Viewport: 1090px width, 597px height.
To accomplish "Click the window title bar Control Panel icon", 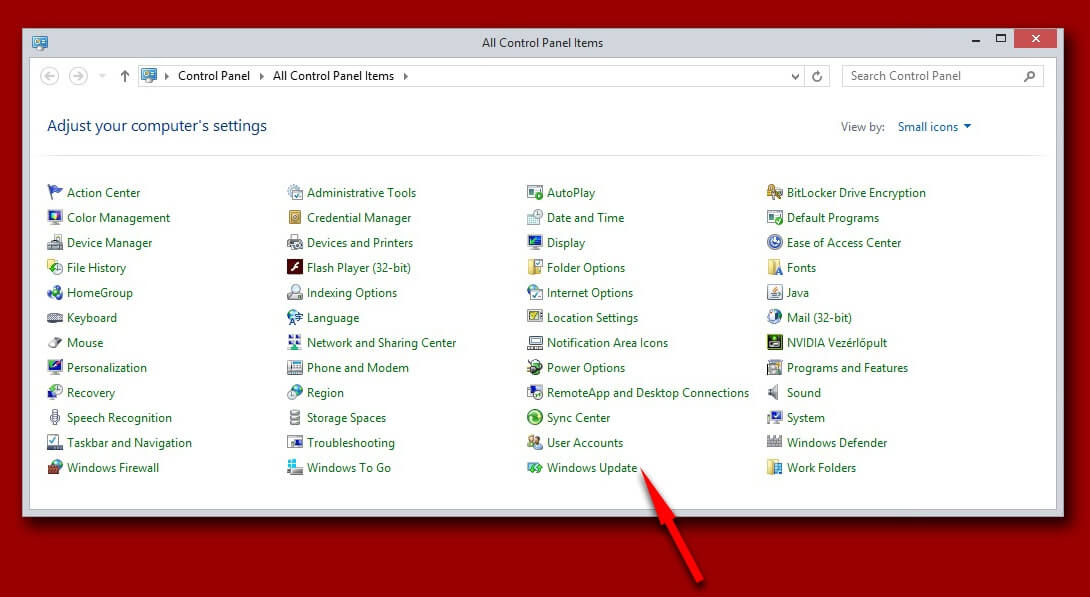I will 40,42.
